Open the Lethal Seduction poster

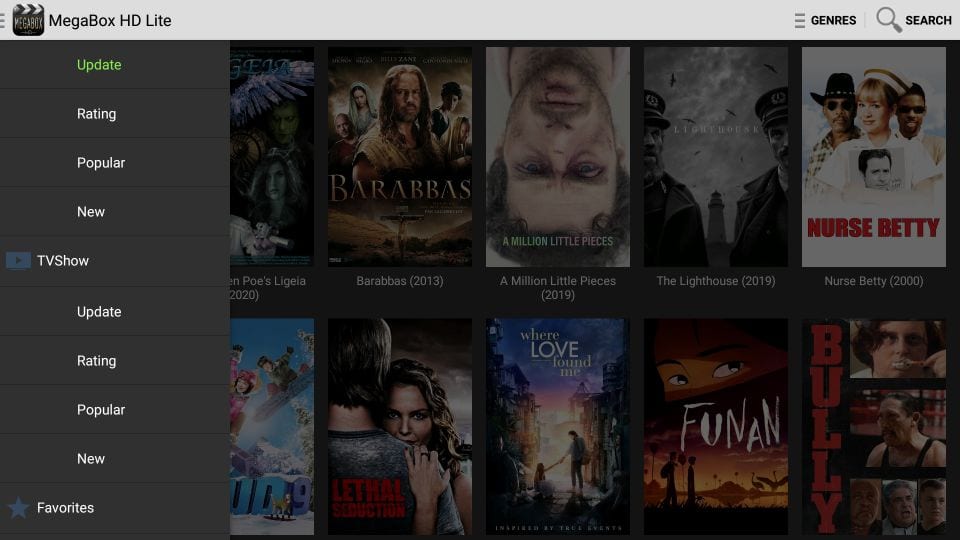pos(400,427)
